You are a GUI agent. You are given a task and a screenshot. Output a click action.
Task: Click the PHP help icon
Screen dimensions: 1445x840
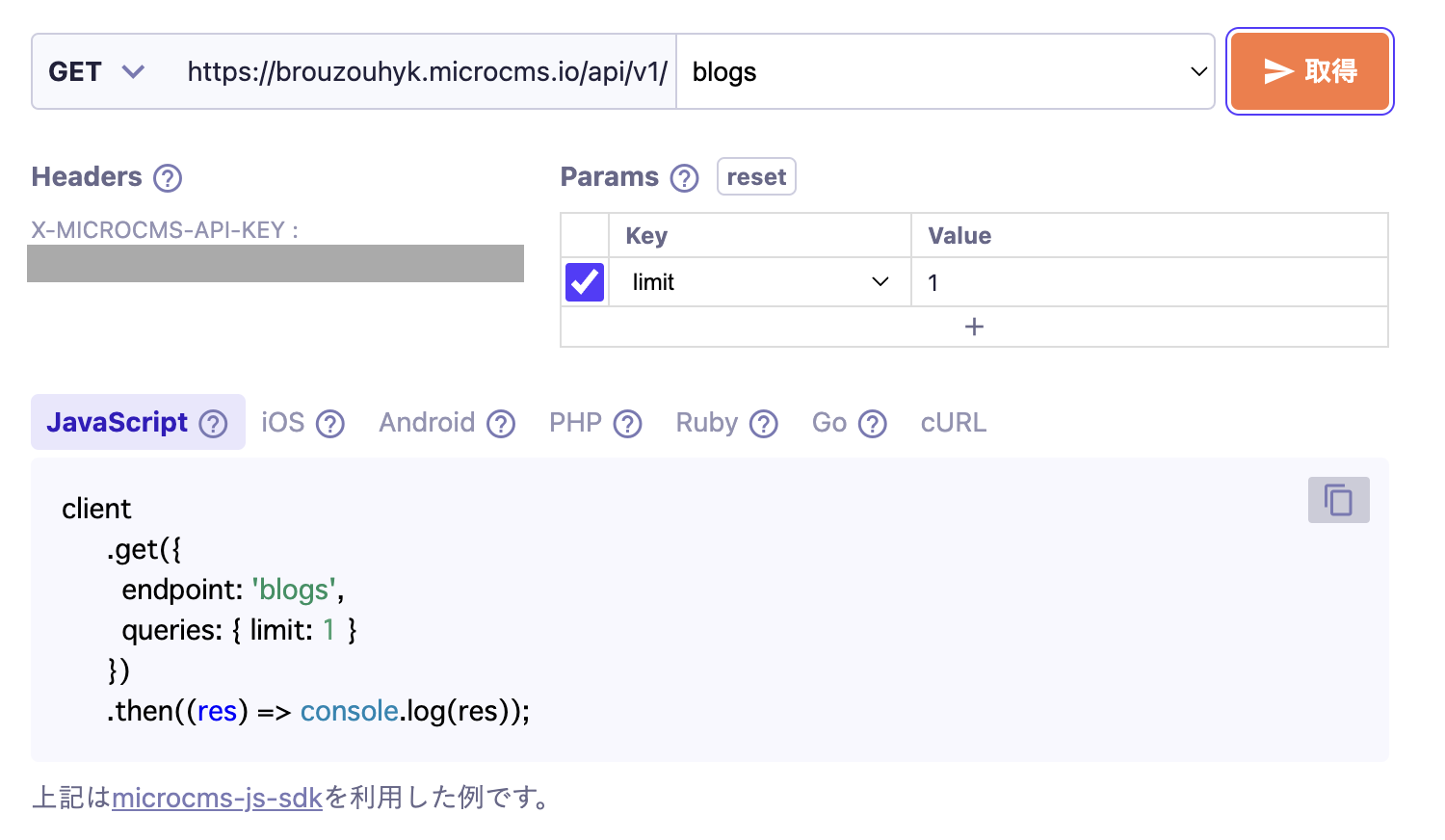tap(627, 423)
